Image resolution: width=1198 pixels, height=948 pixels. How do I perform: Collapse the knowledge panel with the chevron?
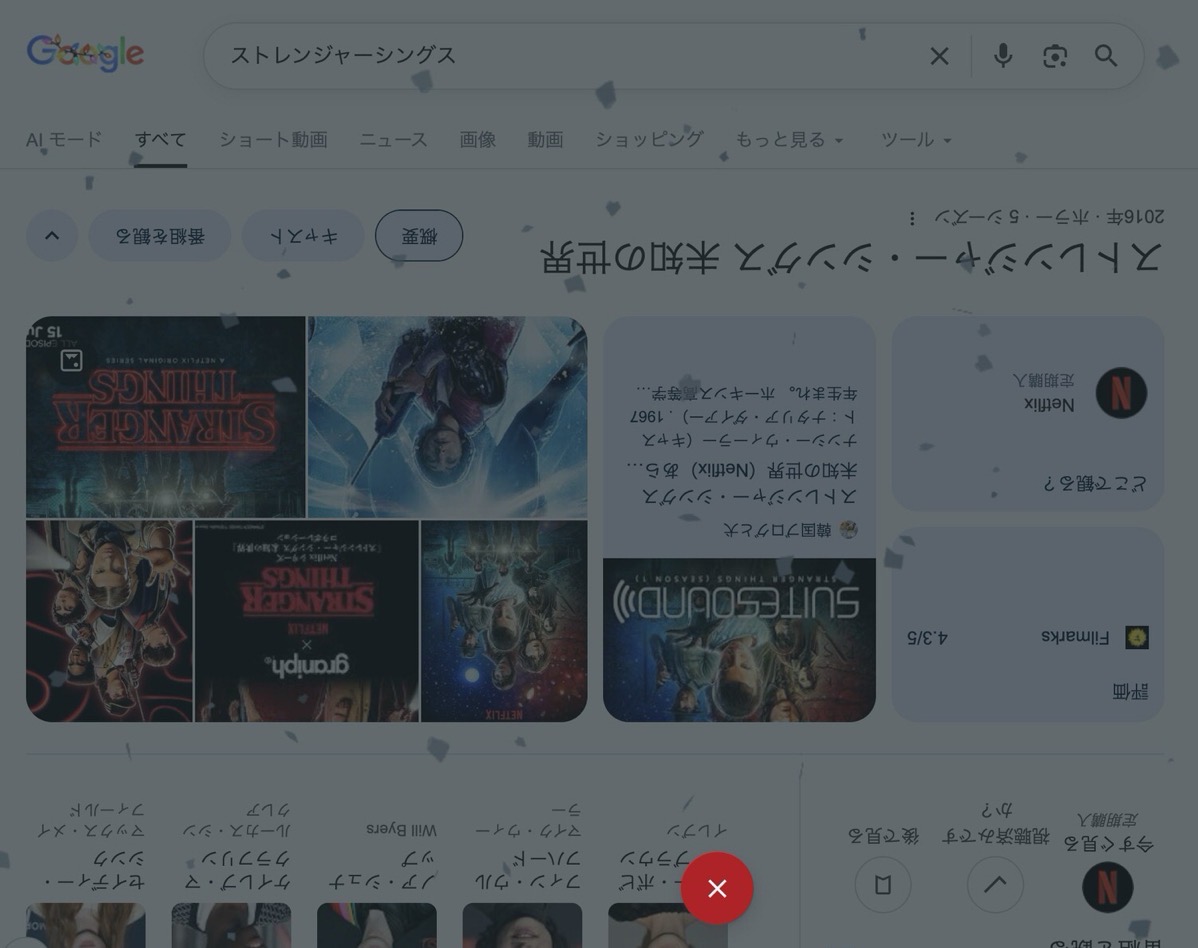click(52, 236)
